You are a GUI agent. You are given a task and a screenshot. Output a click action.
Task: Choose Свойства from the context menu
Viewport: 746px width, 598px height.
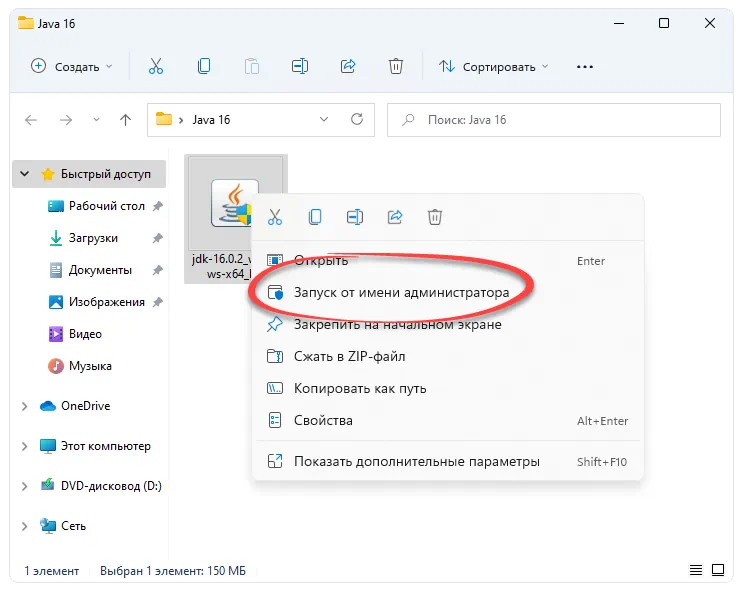447,421
